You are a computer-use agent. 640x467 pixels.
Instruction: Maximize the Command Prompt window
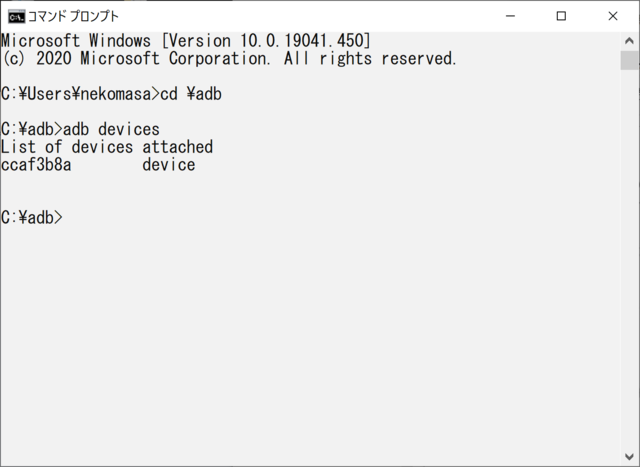[x=561, y=16]
